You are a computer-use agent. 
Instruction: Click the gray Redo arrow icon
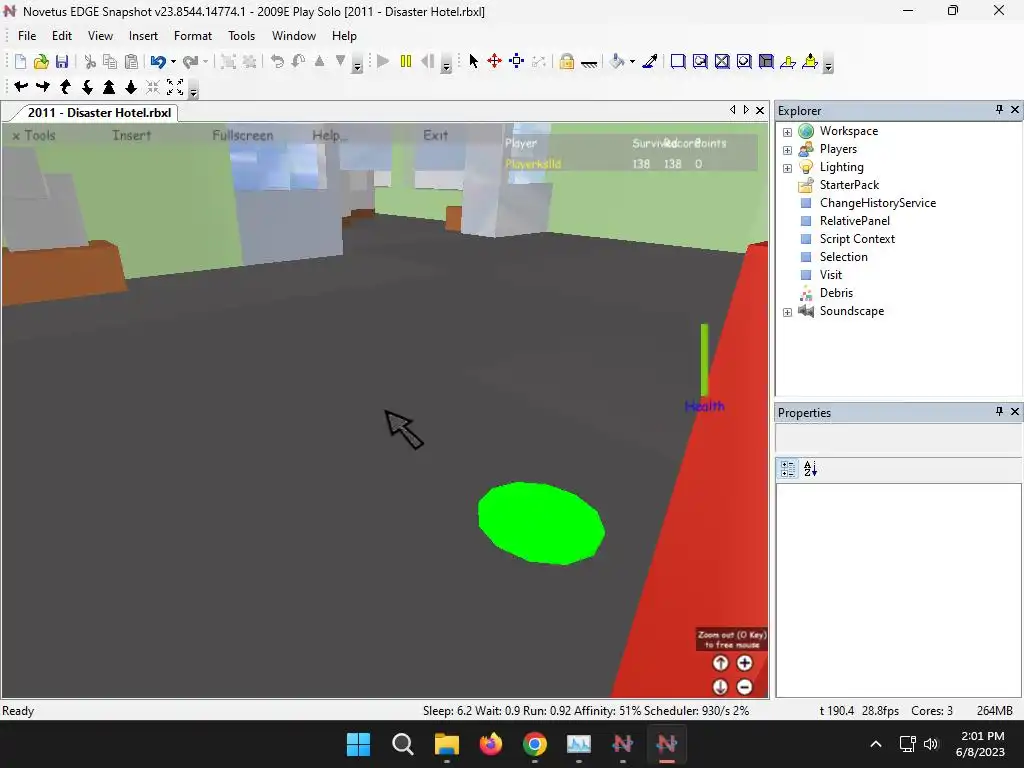pos(190,61)
